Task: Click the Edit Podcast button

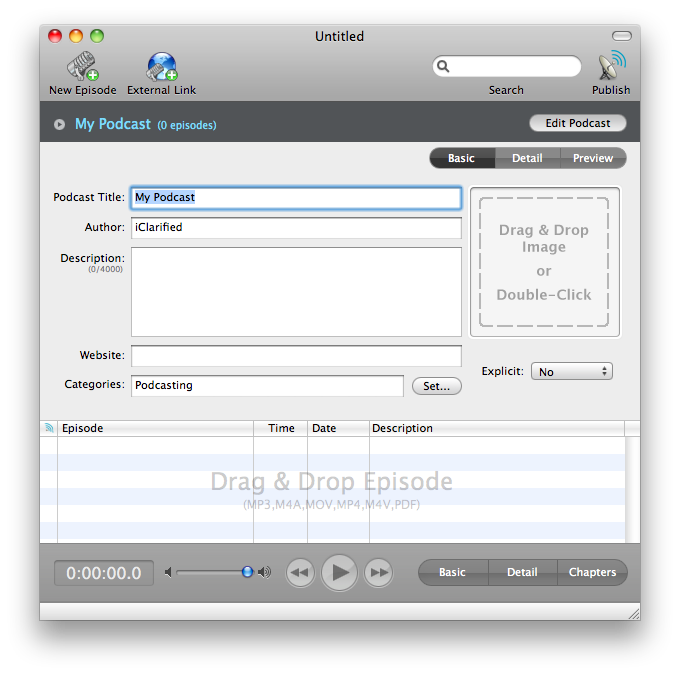Action: [x=578, y=123]
